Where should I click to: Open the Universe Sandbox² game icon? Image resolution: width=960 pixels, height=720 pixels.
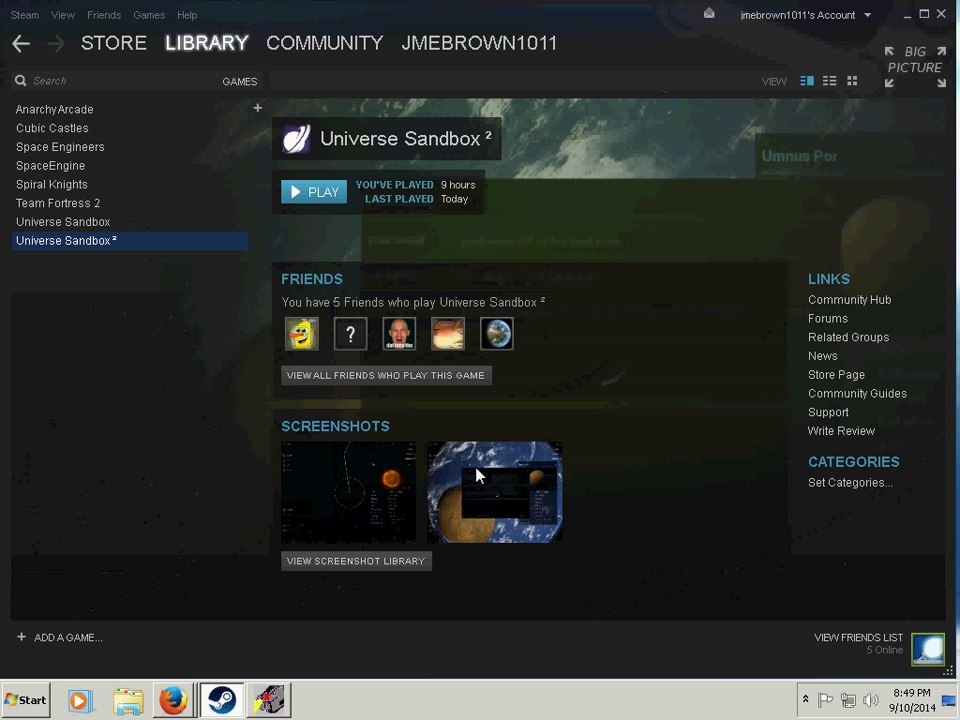[x=296, y=138]
